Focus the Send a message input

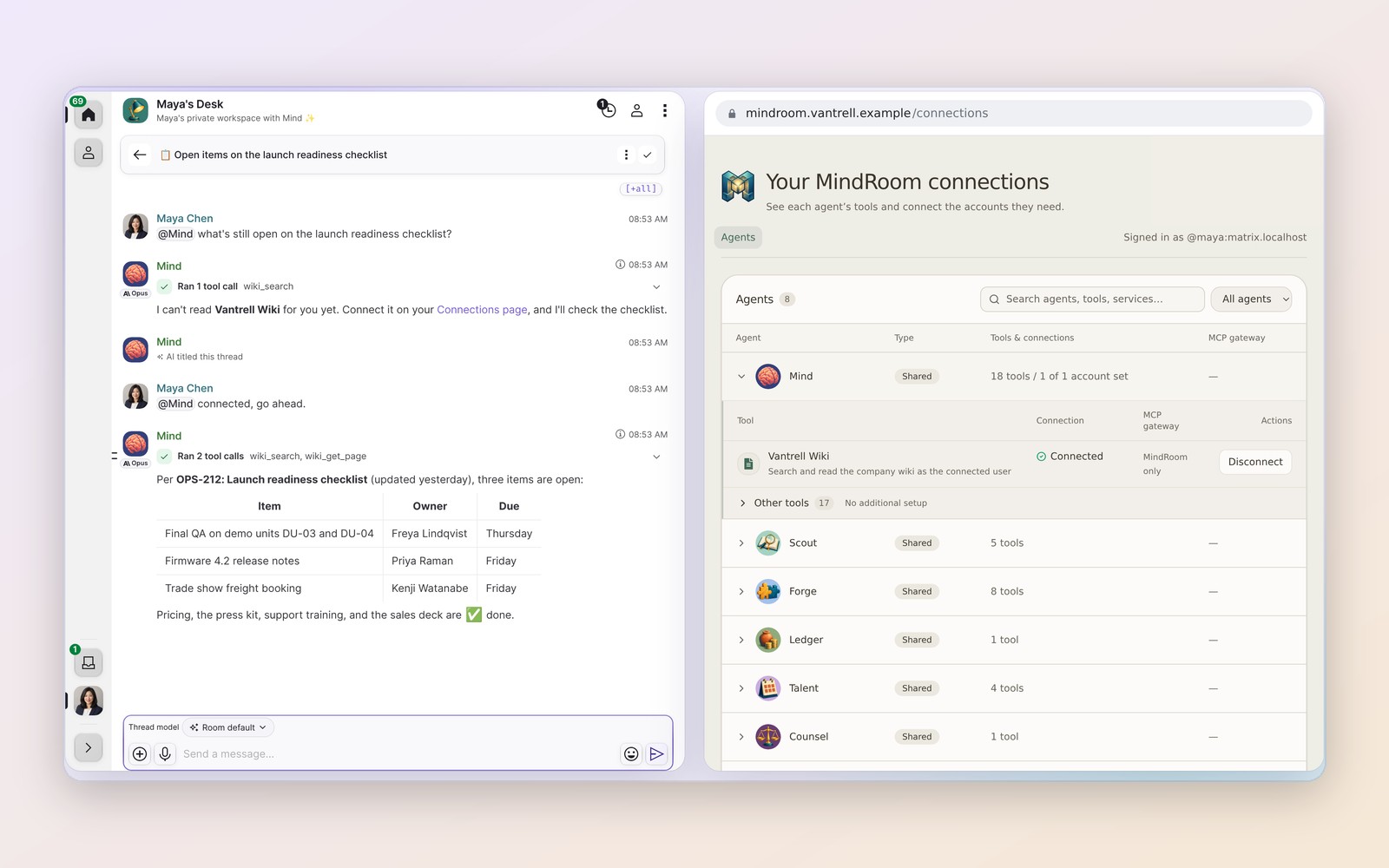[398, 754]
